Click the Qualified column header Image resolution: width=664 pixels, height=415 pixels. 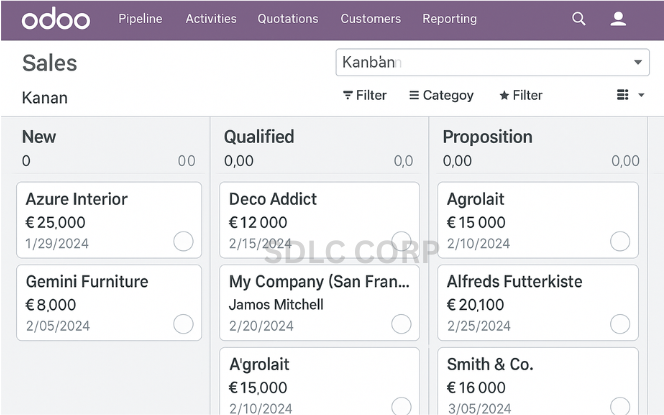pyautogui.click(x=259, y=137)
